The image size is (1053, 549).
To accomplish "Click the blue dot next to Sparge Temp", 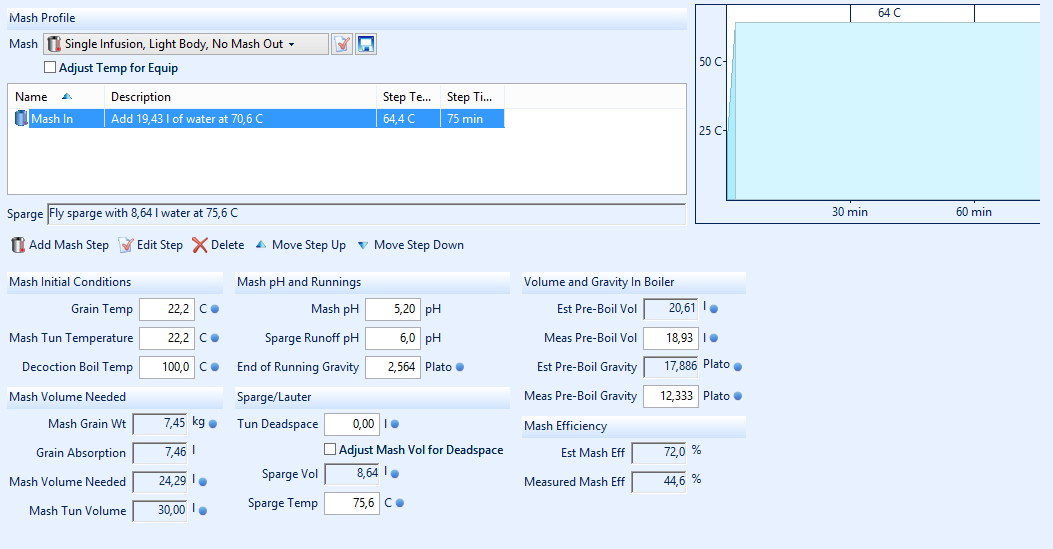I will click(400, 503).
